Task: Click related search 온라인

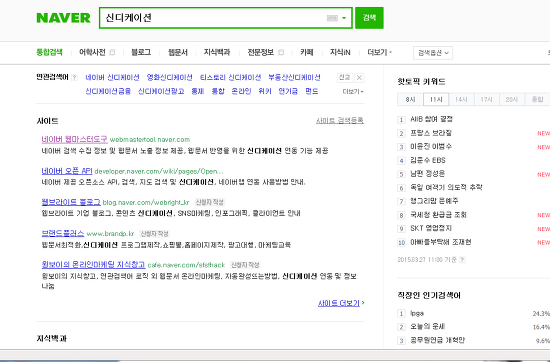Action: tap(241, 91)
